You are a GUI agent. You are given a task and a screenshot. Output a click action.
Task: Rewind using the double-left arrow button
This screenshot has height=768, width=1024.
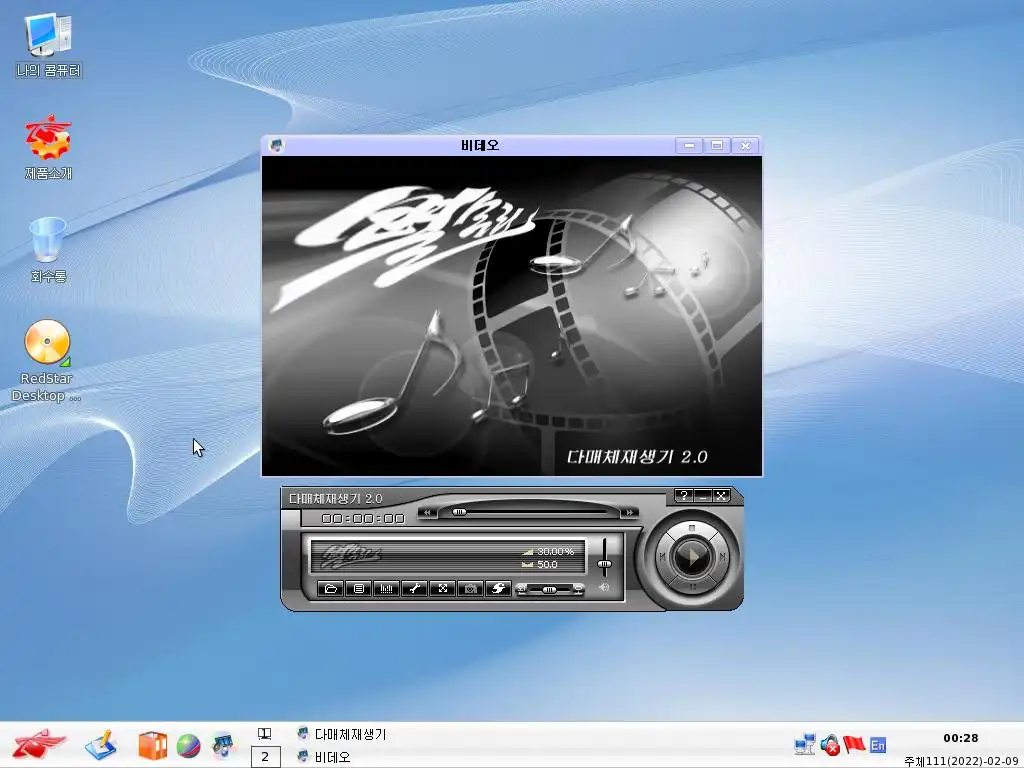[x=427, y=513]
